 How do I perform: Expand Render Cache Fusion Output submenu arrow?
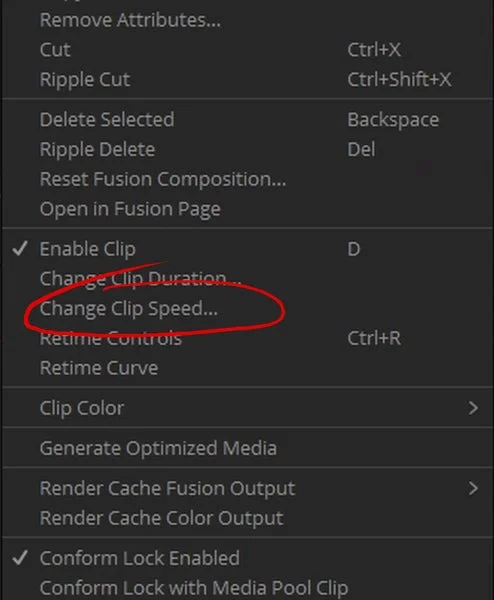473,488
